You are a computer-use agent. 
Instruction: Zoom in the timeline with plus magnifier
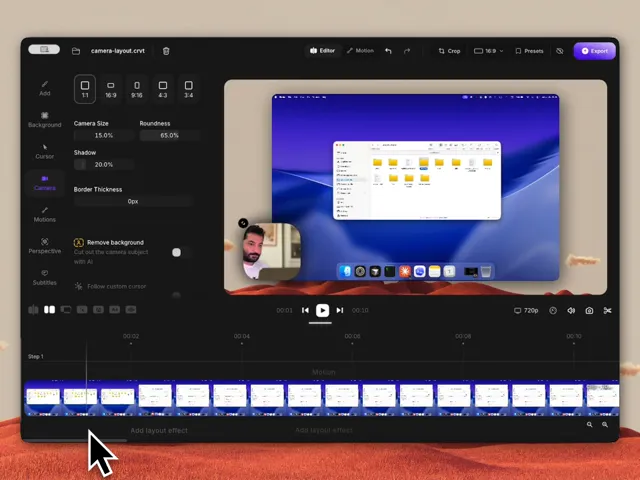coord(604,424)
